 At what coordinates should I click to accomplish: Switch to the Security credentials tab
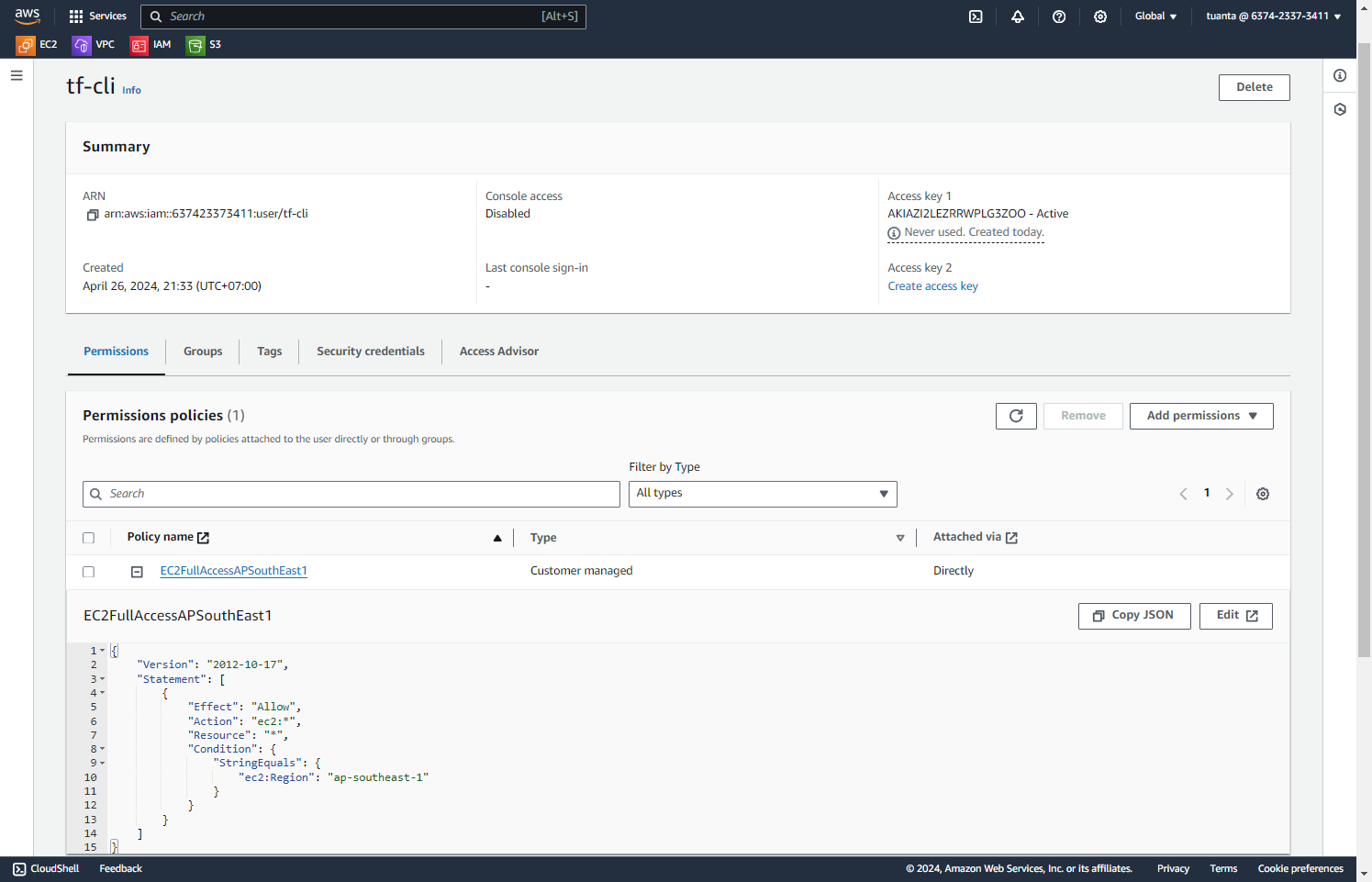371,352
